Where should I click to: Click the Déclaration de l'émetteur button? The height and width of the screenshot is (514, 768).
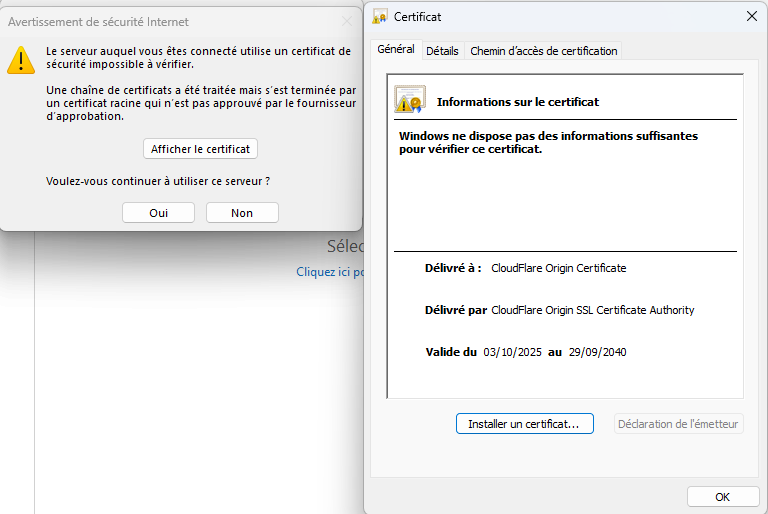(x=679, y=424)
